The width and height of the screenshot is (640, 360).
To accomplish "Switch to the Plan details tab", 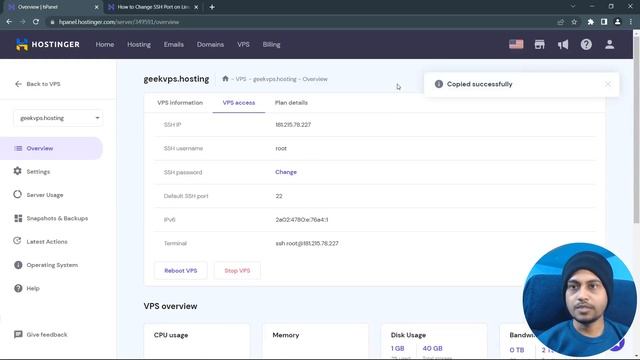I will click(291, 103).
